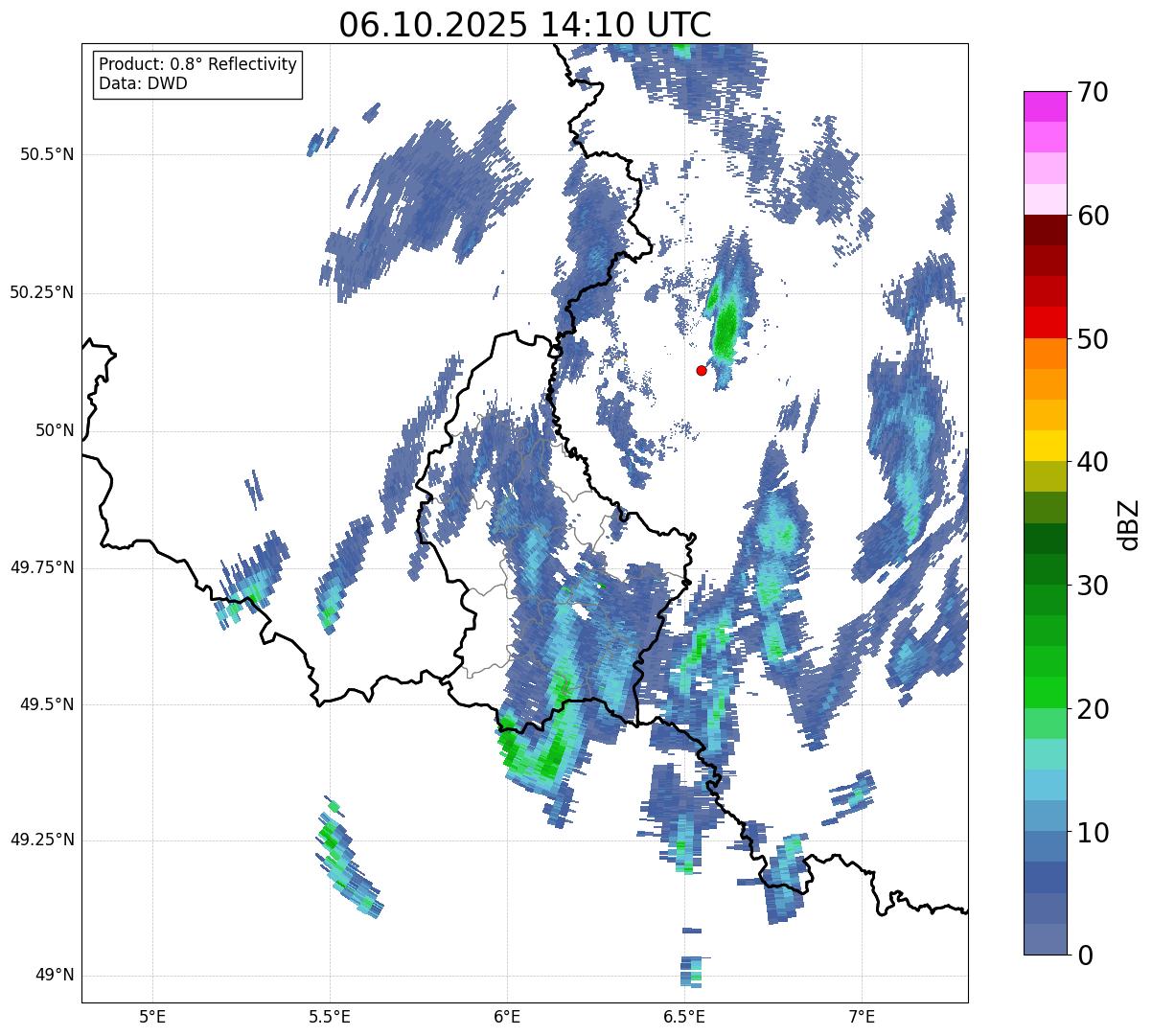Click the 49.5°N latitude label
The width and height of the screenshot is (1152, 1036).
(47, 704)
